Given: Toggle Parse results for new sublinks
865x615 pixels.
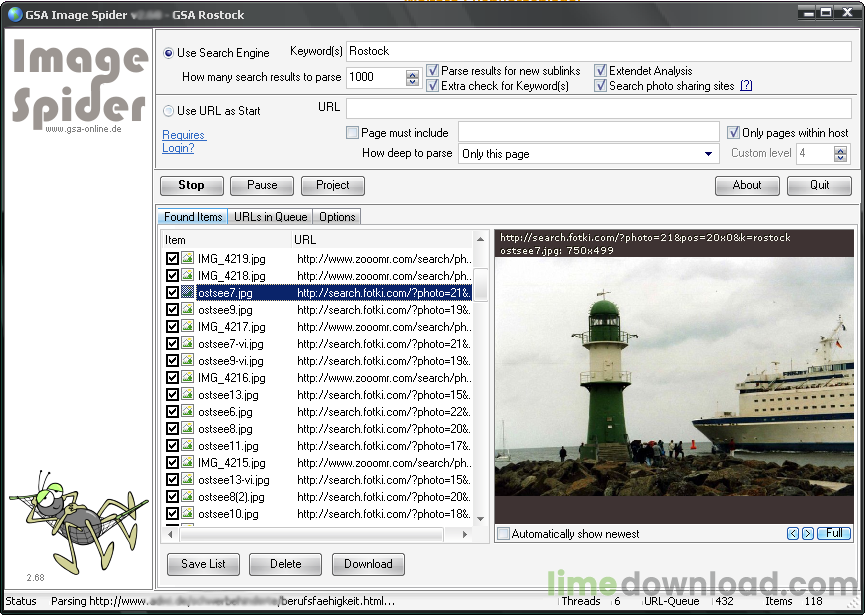Looking at the screenshot, I should click(433, 71).
